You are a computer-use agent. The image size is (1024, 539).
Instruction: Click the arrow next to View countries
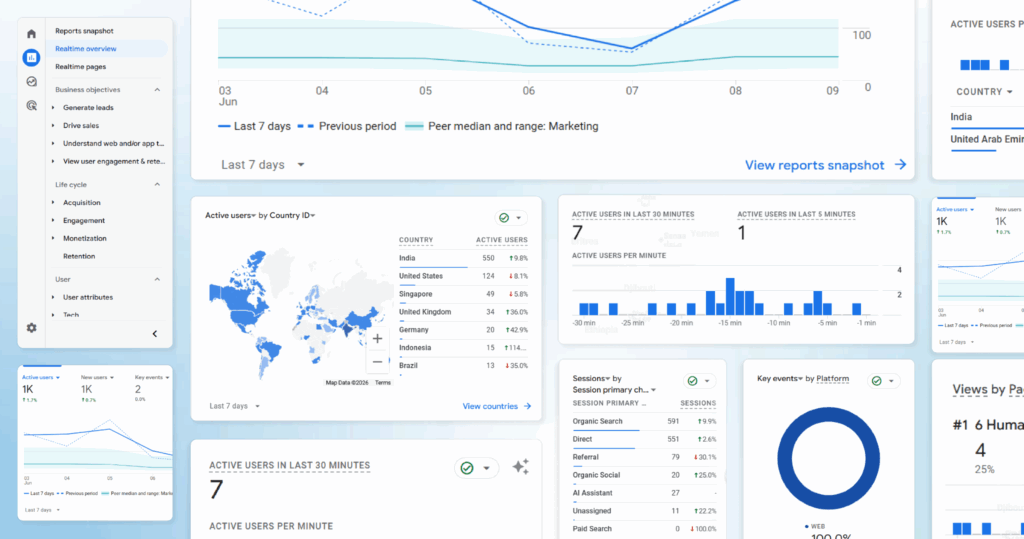click(x=527, y=406)
